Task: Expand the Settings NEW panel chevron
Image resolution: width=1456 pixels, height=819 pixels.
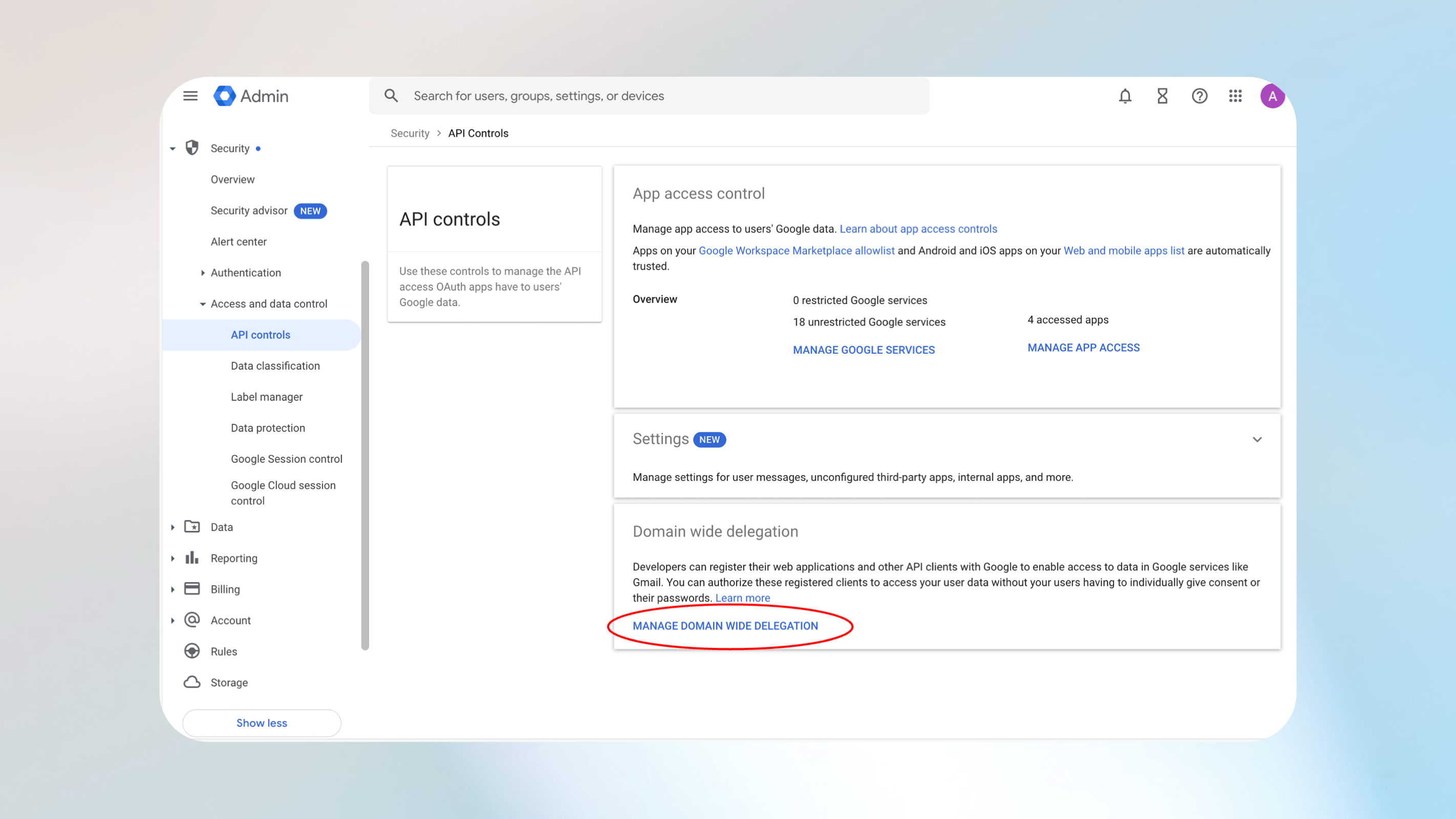Action: point(1257,439)
